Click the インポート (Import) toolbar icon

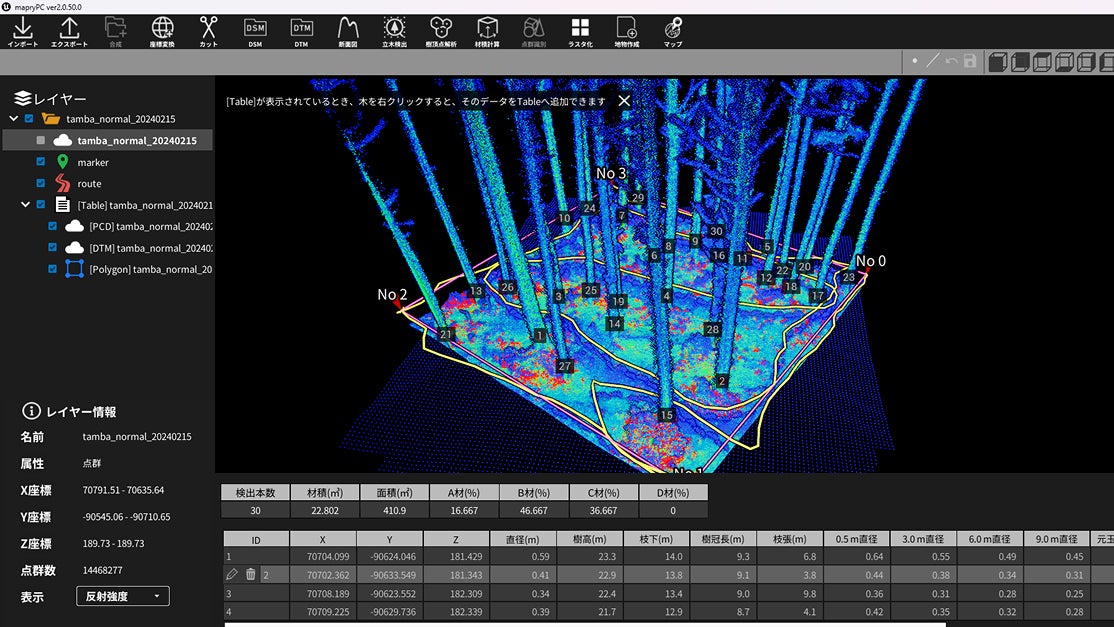click(x=22, y=30)
